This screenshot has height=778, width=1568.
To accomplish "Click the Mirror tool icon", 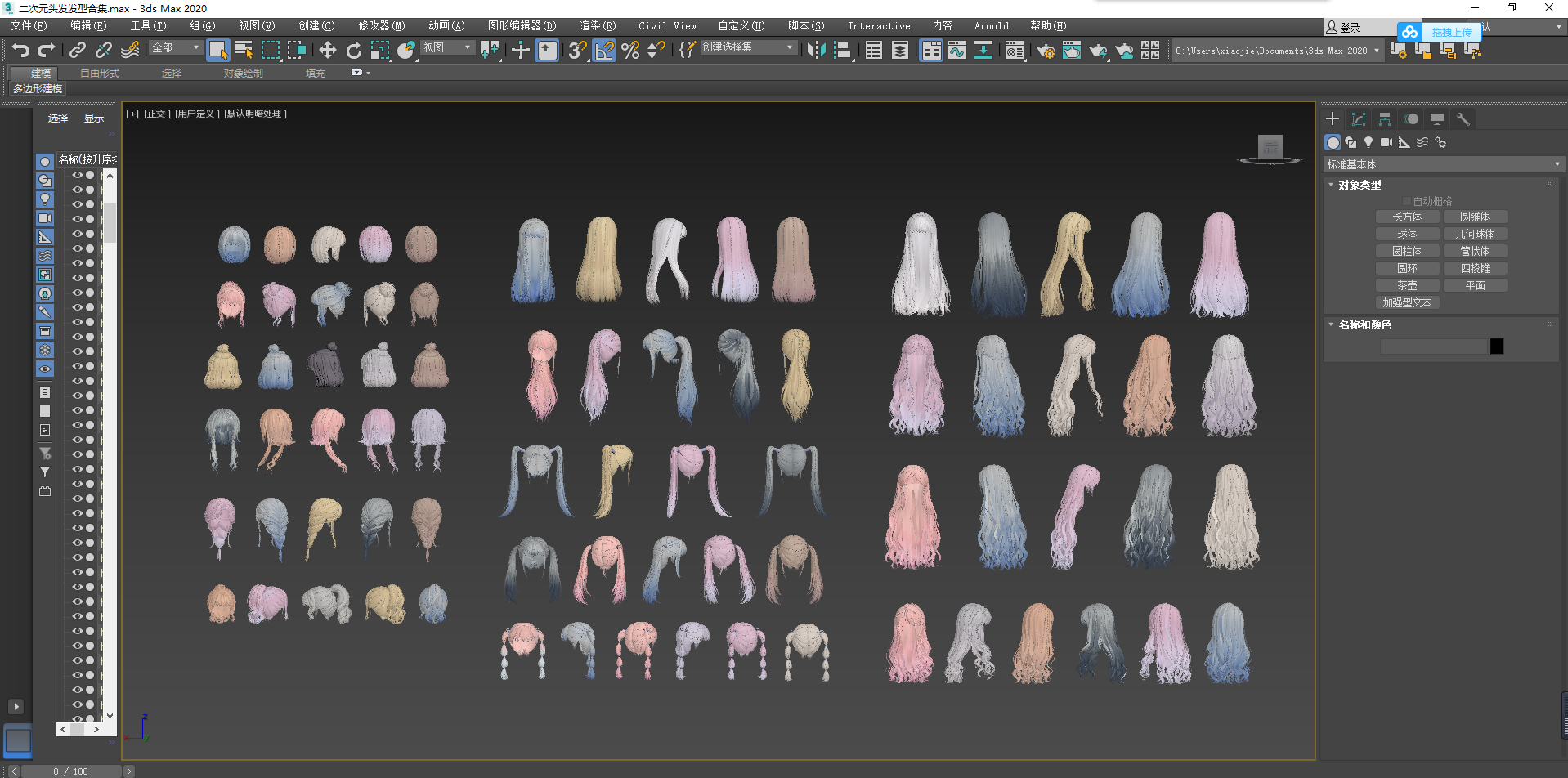I will click(x=815, y=51).
